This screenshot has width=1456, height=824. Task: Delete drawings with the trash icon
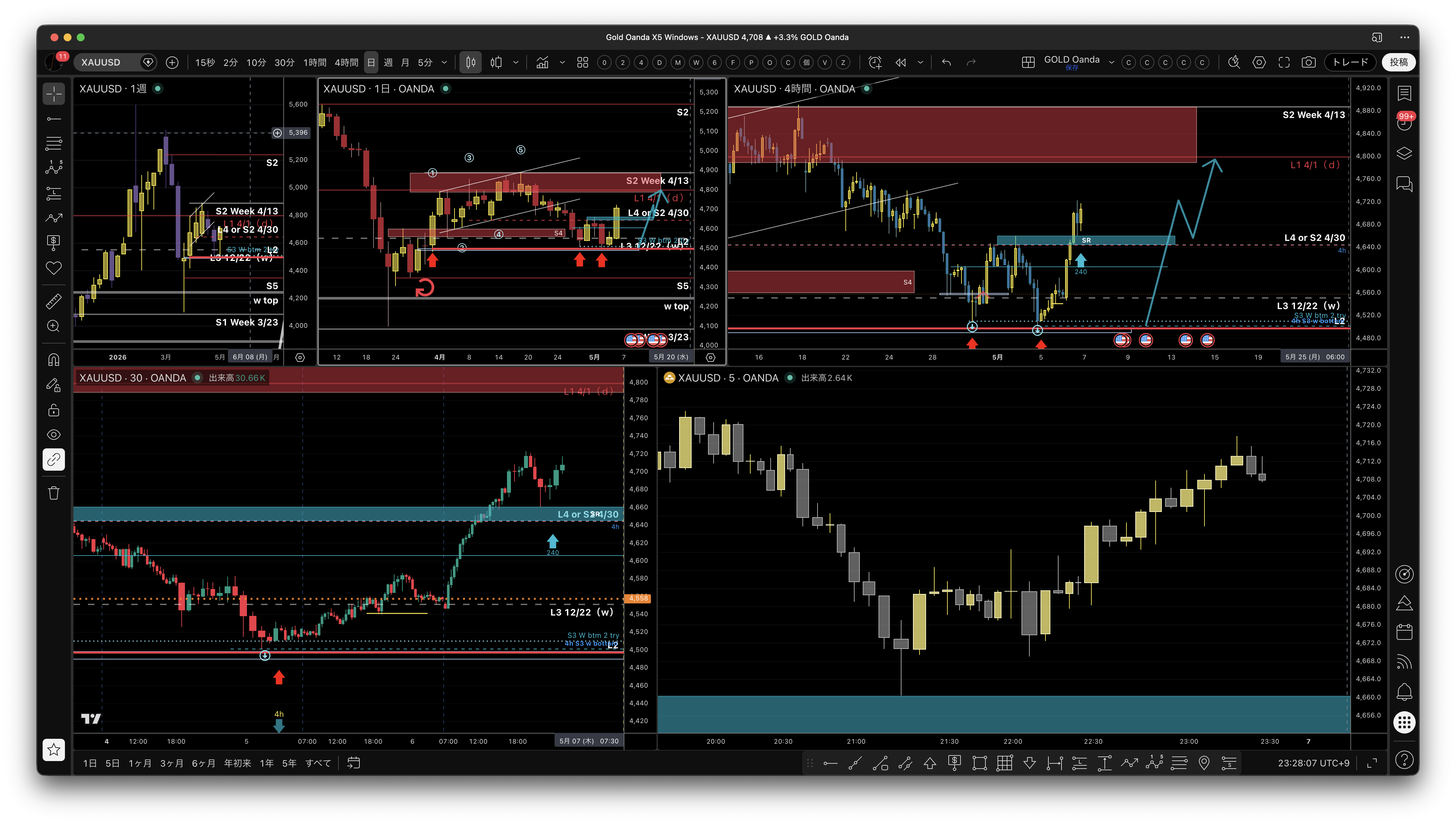click(x=54, y=493)
